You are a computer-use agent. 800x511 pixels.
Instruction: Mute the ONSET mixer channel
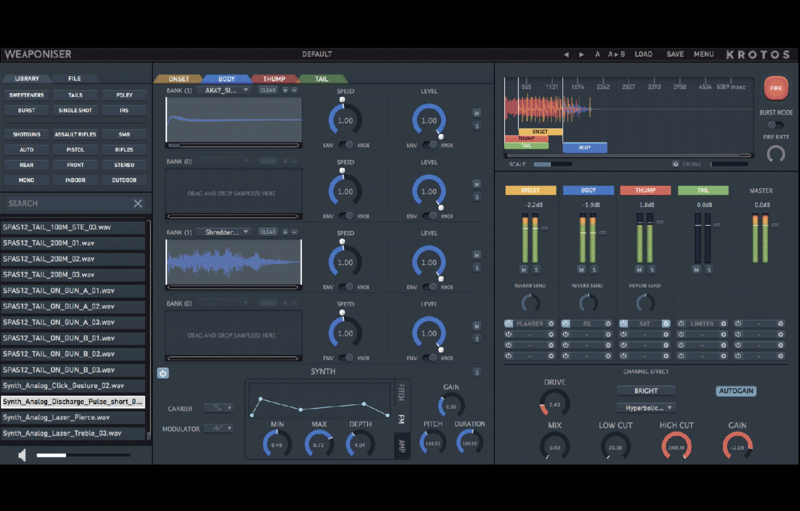pyautogui.click(x=524, y=269)
